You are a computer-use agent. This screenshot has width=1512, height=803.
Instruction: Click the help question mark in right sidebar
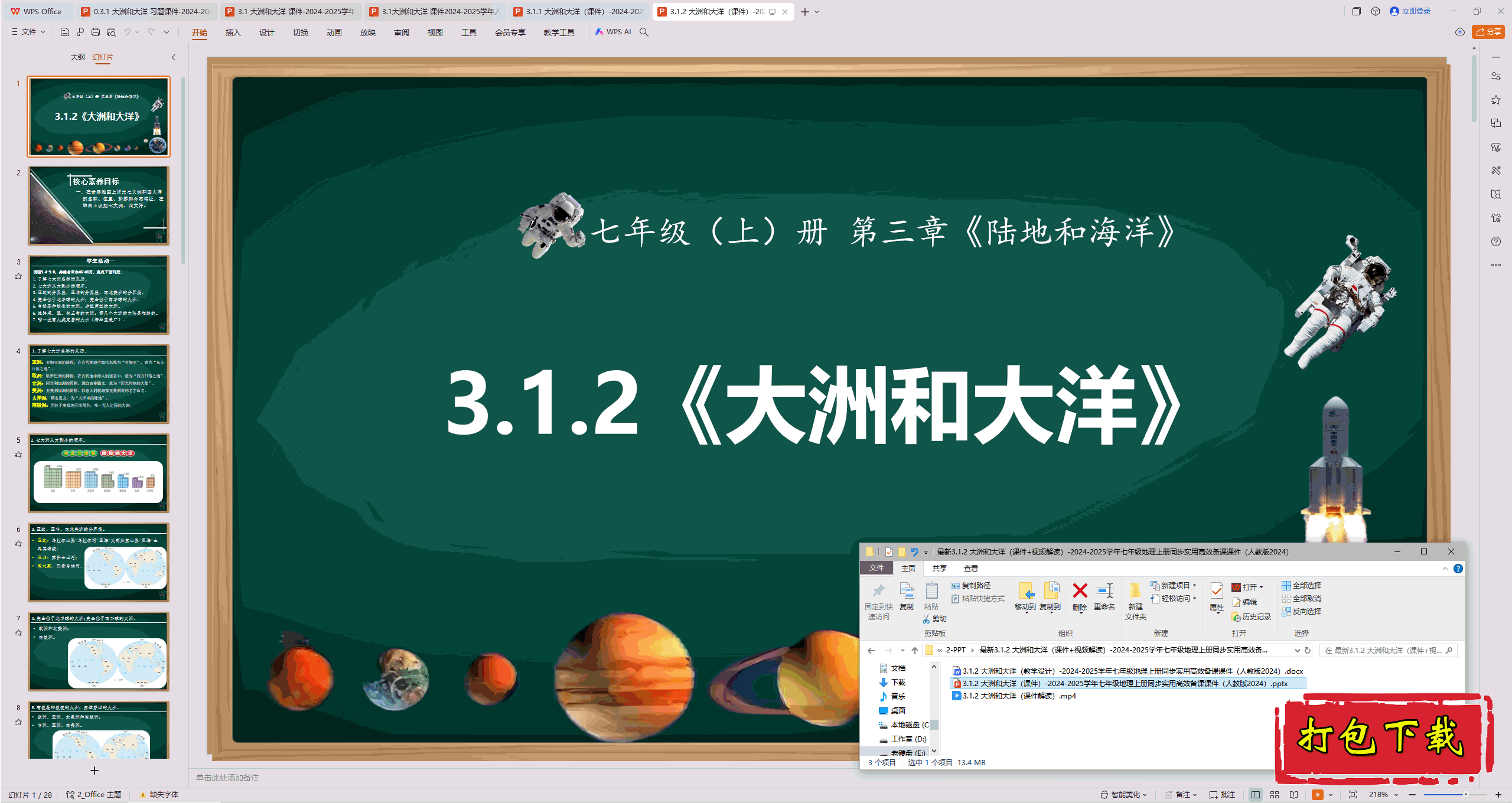coord(1496,241)
